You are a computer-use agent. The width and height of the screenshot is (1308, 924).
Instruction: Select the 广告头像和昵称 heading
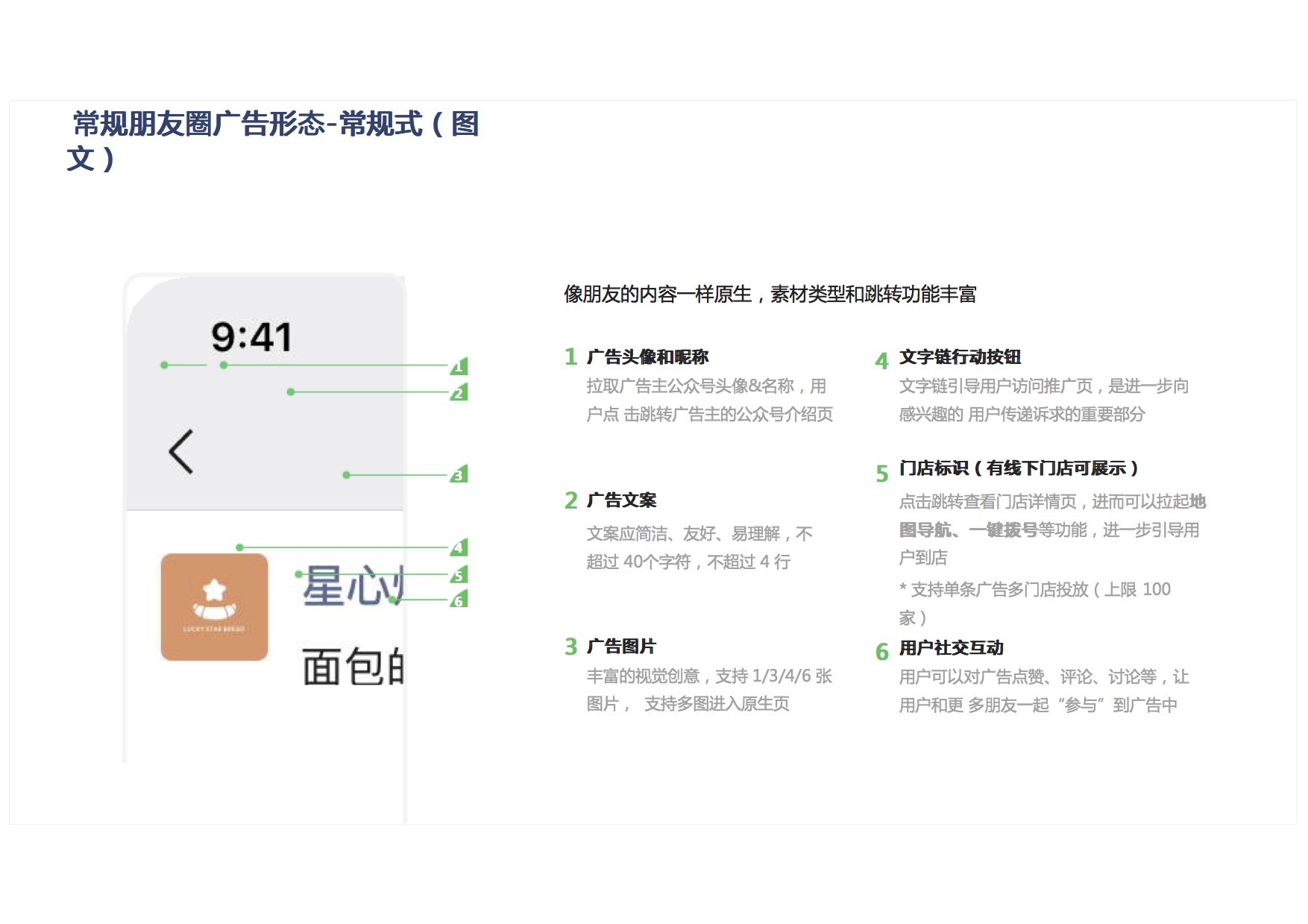647,357
